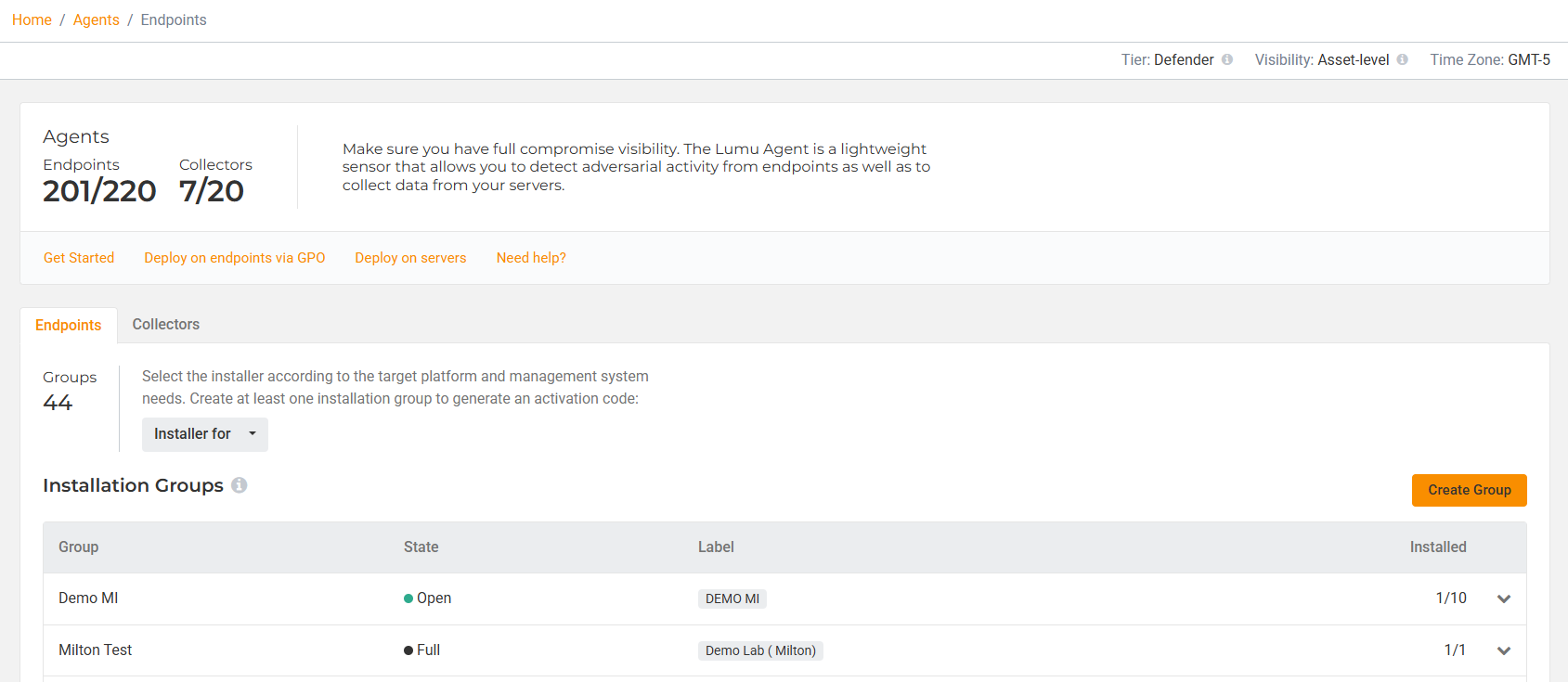Click the Group column header

coord(78,547)
